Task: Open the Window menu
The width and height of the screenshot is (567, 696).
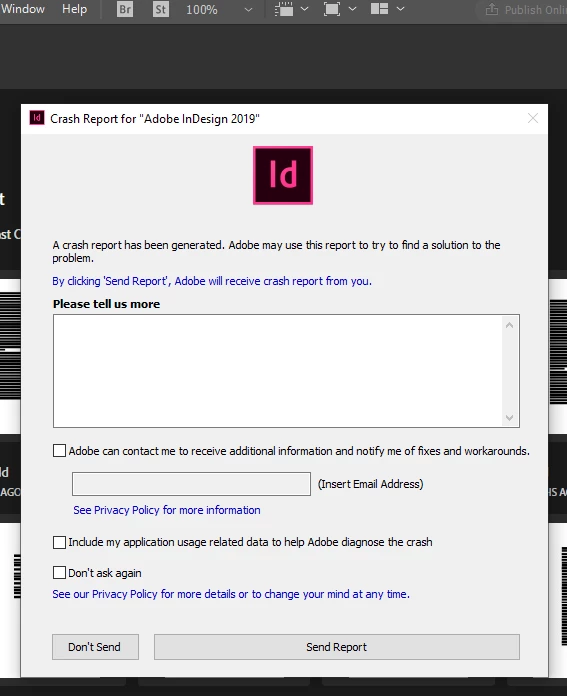Action: 23,9
